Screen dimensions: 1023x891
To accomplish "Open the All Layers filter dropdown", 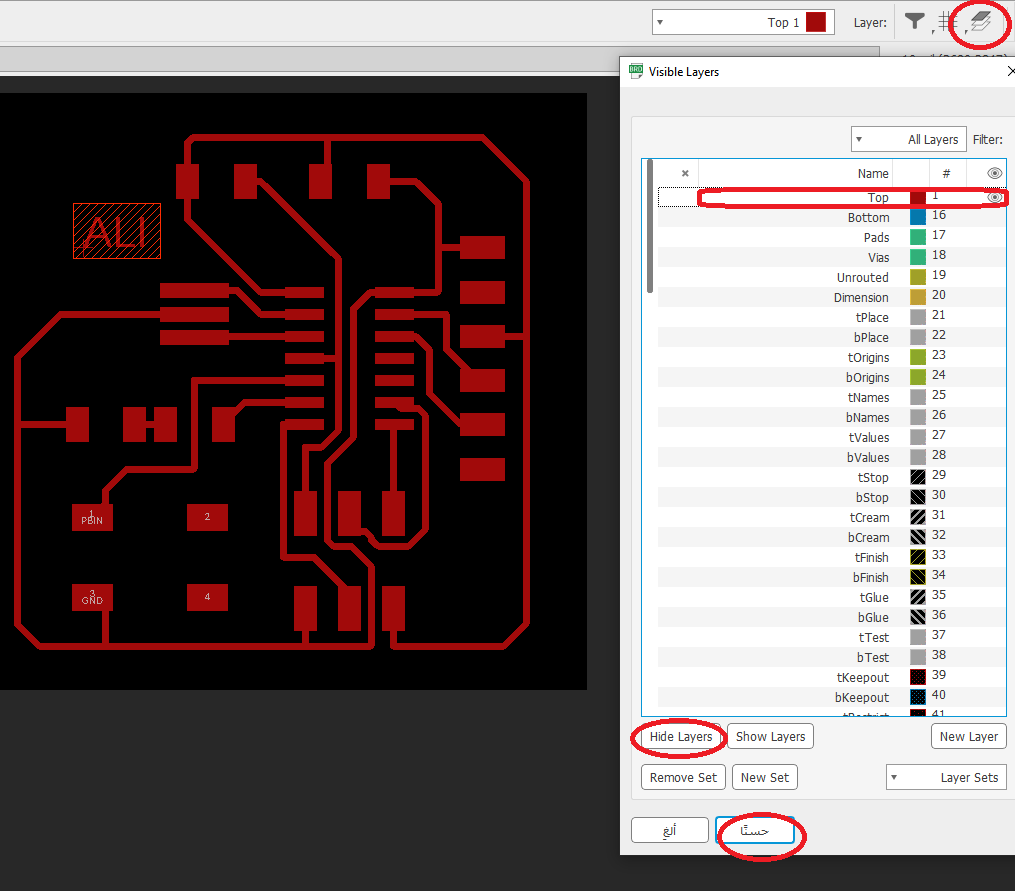I will coord(908,139).
